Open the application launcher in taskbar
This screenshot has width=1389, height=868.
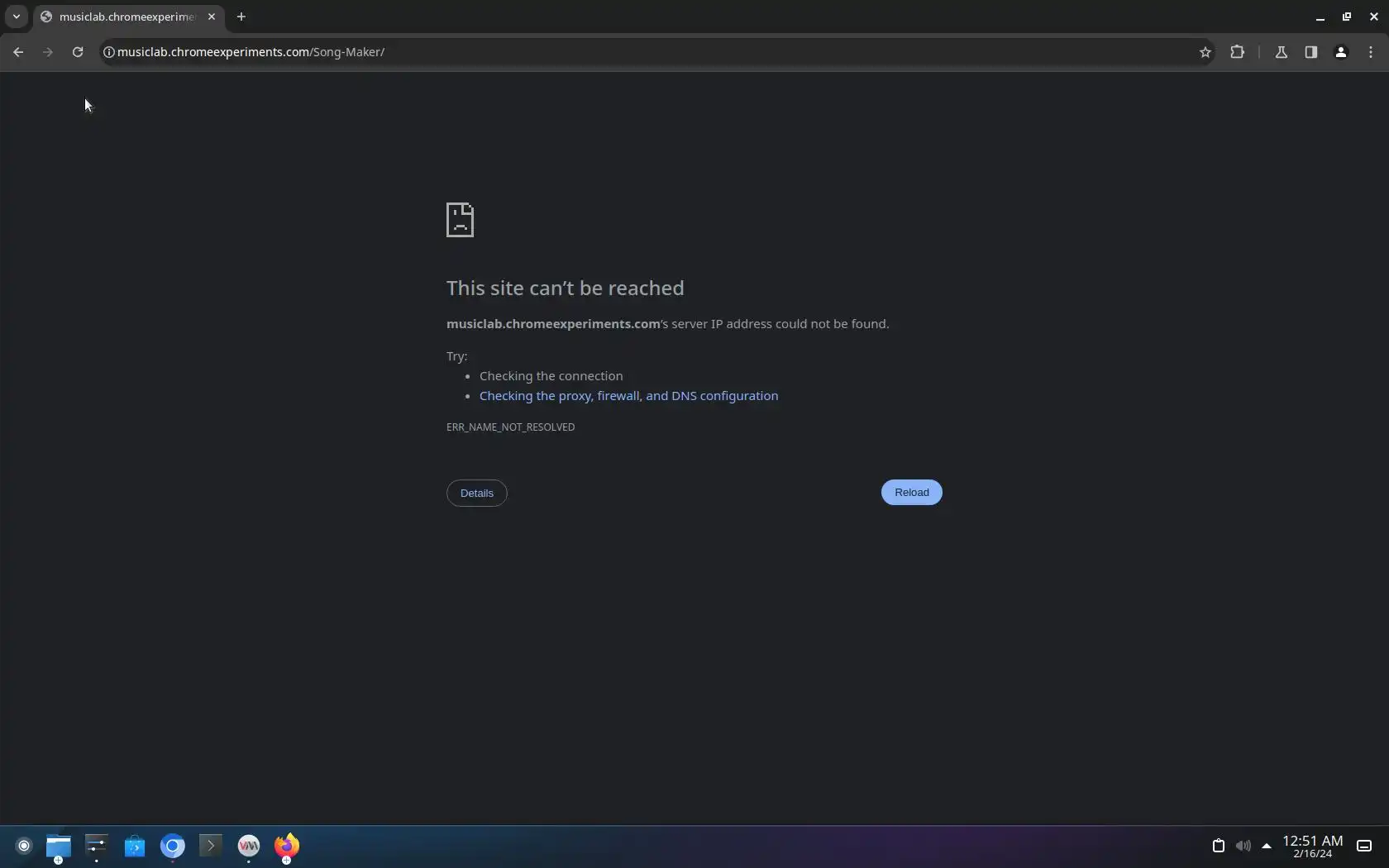pyautogui.click(x=24, y=846)
